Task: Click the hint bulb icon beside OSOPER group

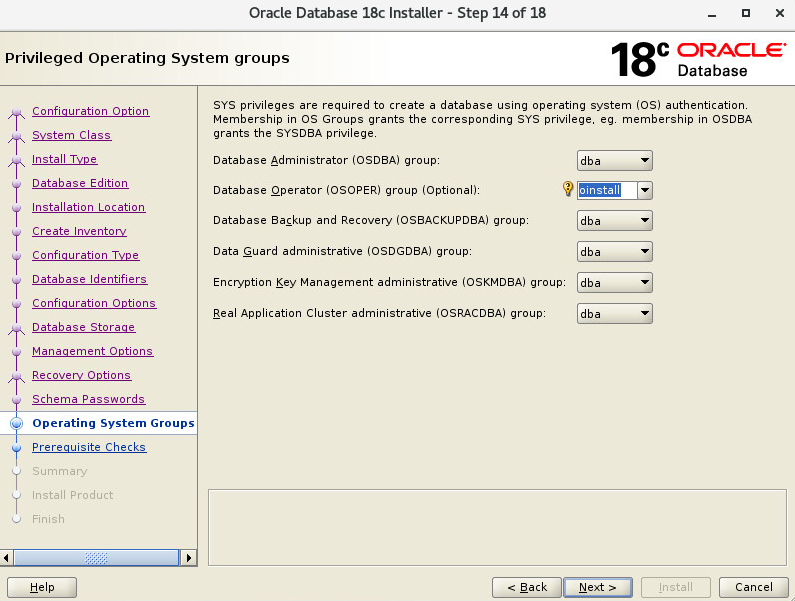Action: [568, 189]
